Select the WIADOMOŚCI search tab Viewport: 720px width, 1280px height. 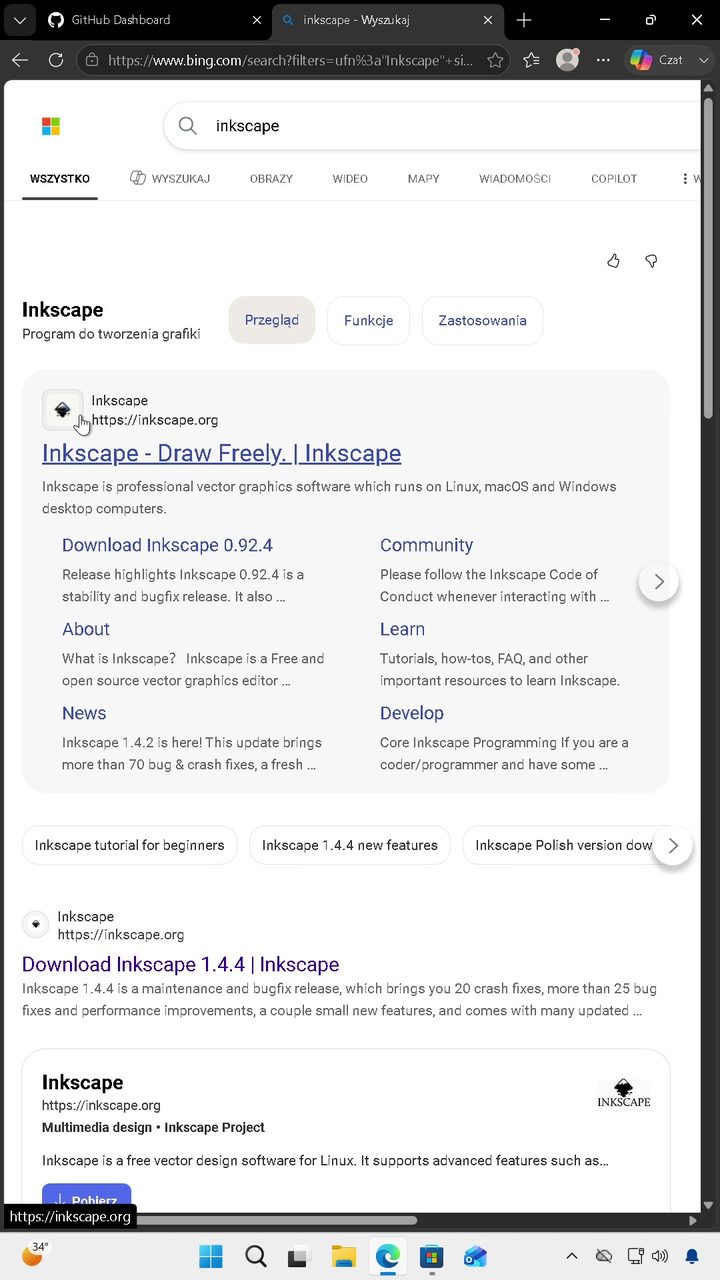[x=515, y=179]
